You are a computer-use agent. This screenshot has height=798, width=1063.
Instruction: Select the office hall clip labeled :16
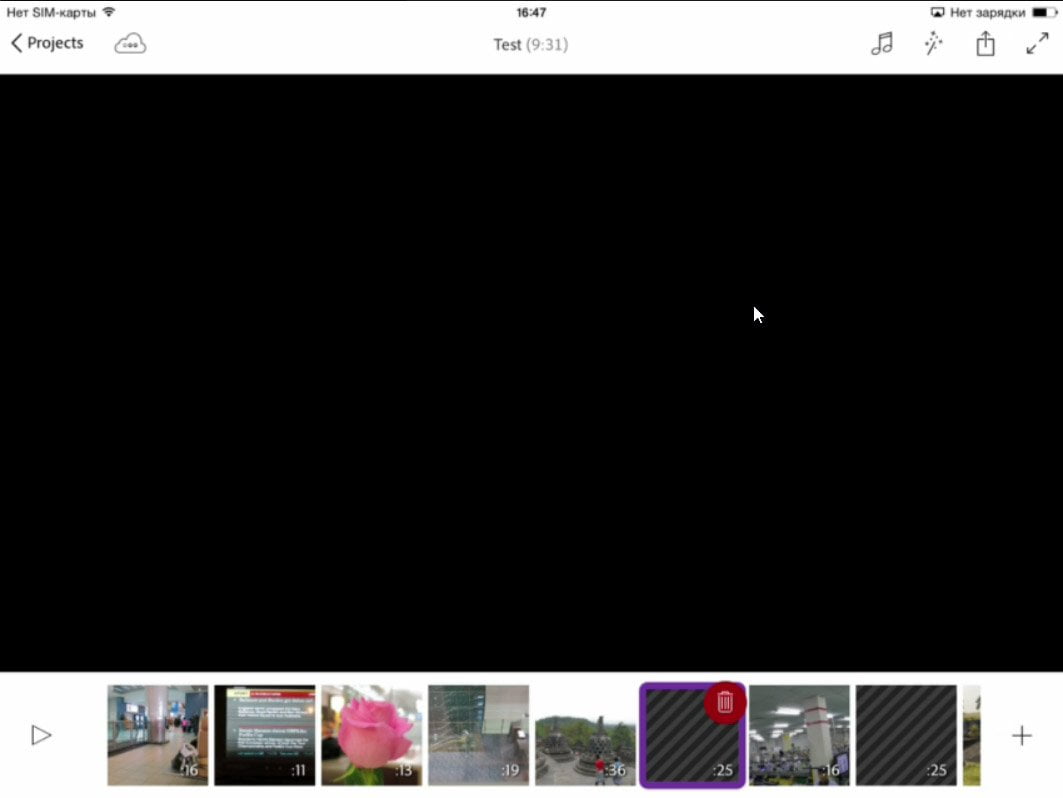click(799, 736)
